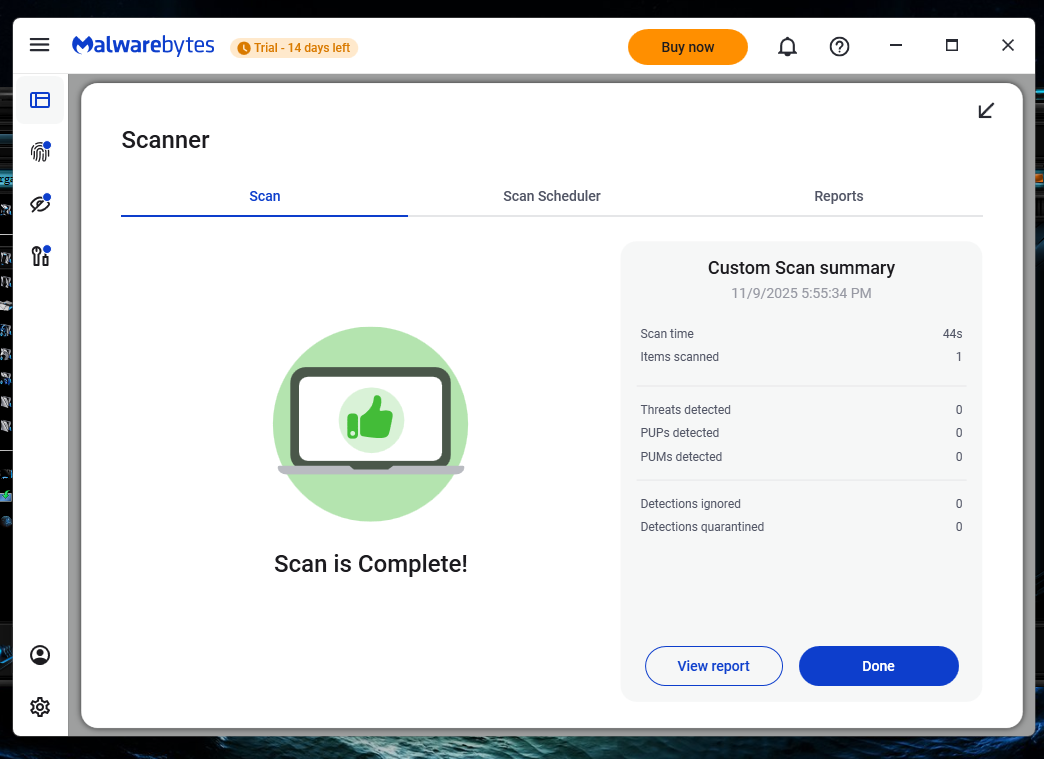The image size is (1044, 759).
Task: Open the hamburger navigation menu
Action: click(x=39, y=45)
